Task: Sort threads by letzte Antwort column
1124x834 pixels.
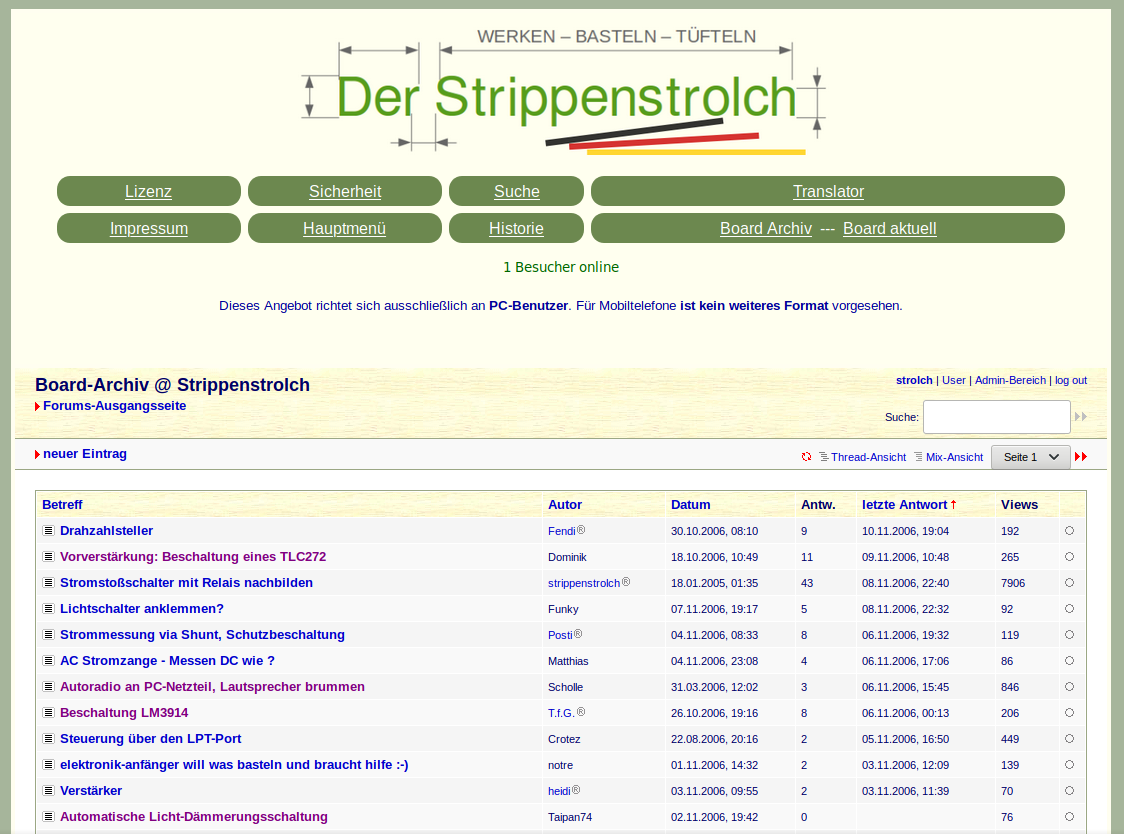Action: click(x=904, y=505)
